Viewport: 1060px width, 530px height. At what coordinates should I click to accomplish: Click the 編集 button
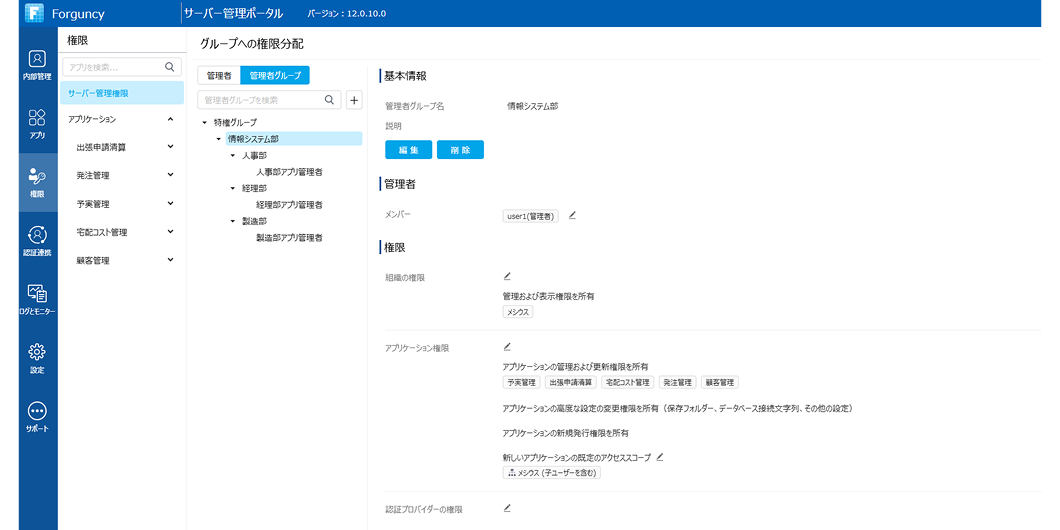pyautogui.click(x=408, y=150)
